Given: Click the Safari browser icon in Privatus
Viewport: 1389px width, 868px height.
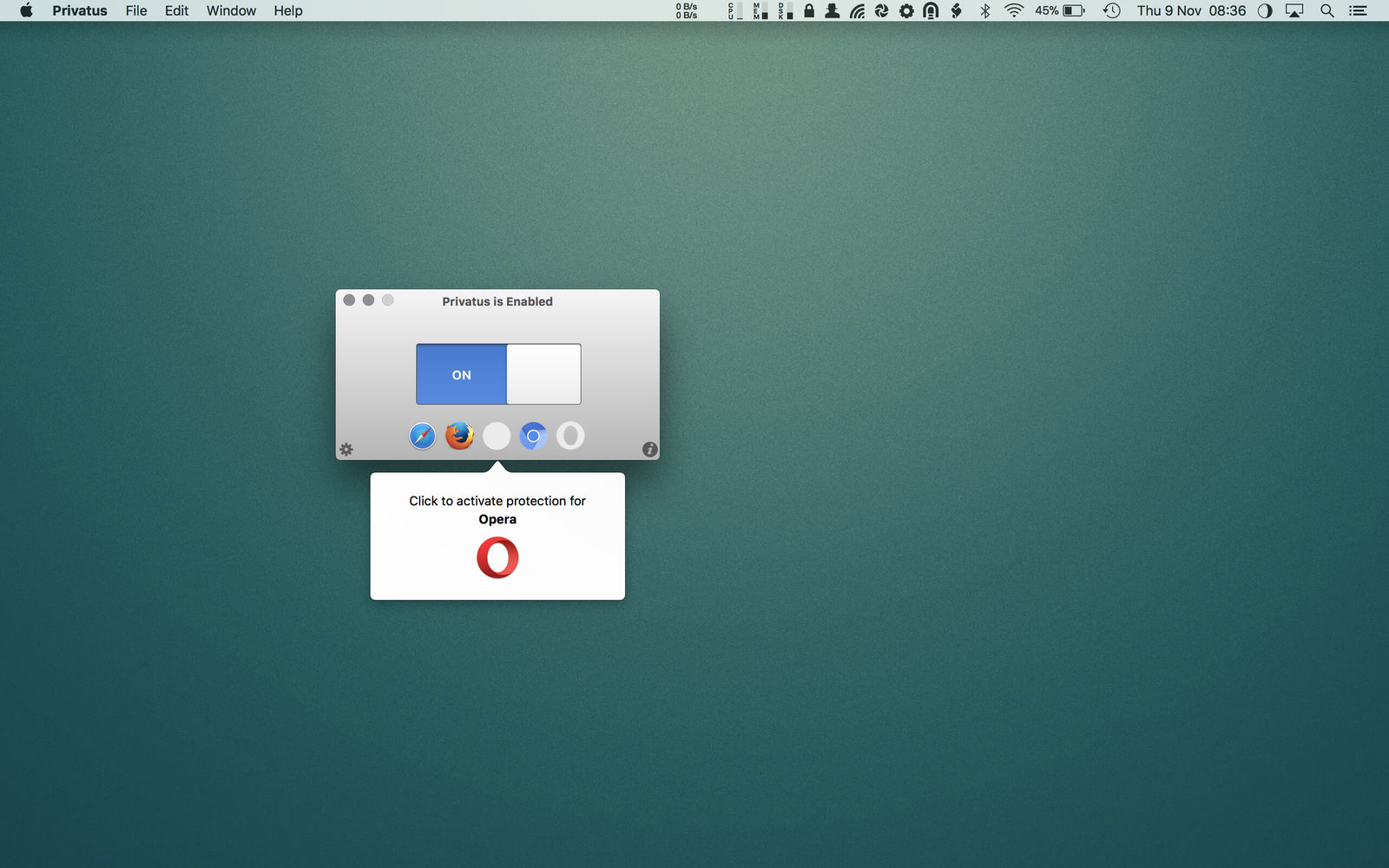Looking at the screenshot, I should [x=423, y=436].
